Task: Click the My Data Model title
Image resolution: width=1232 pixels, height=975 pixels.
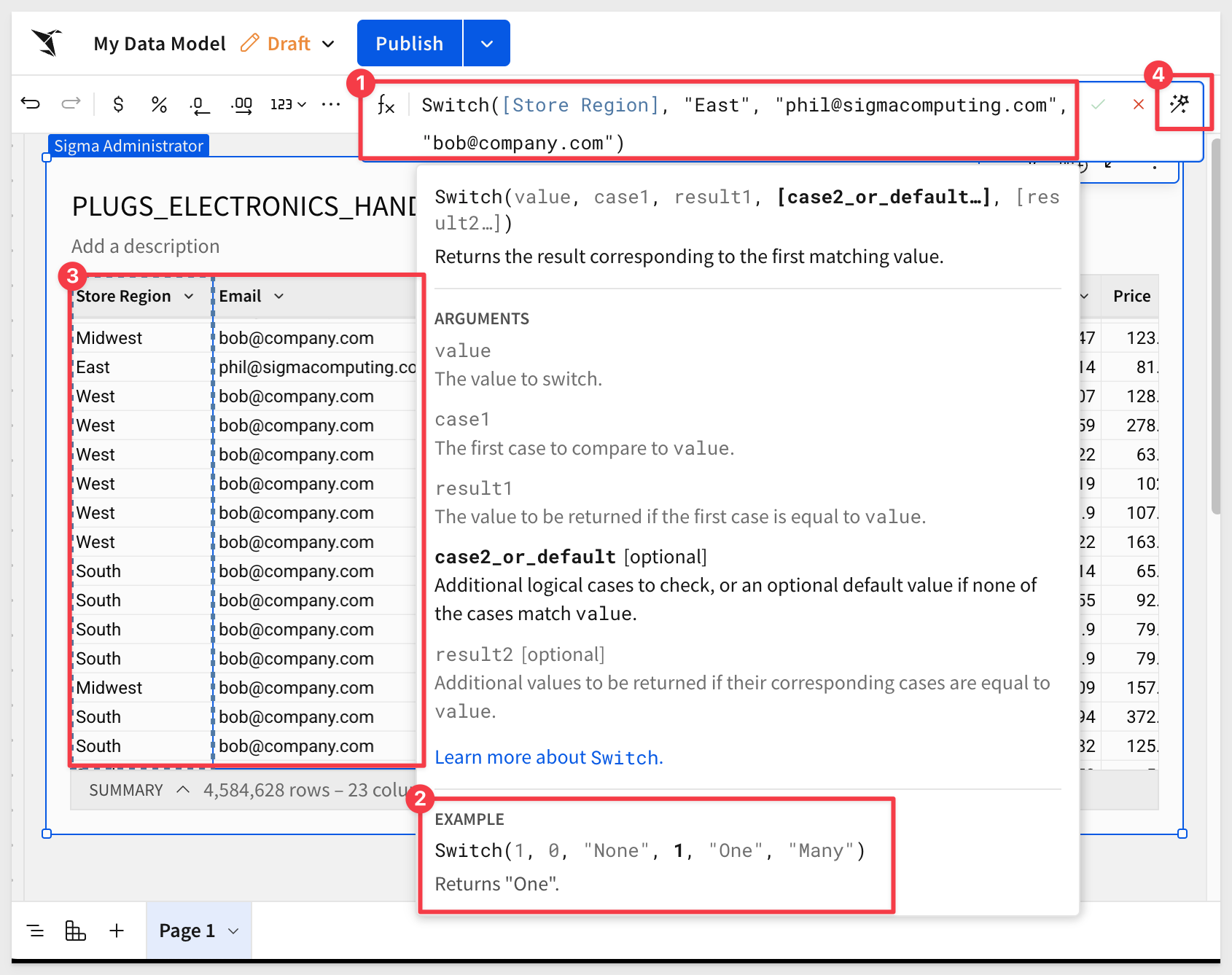Action: pyautogui.click(x=160, y=44)
